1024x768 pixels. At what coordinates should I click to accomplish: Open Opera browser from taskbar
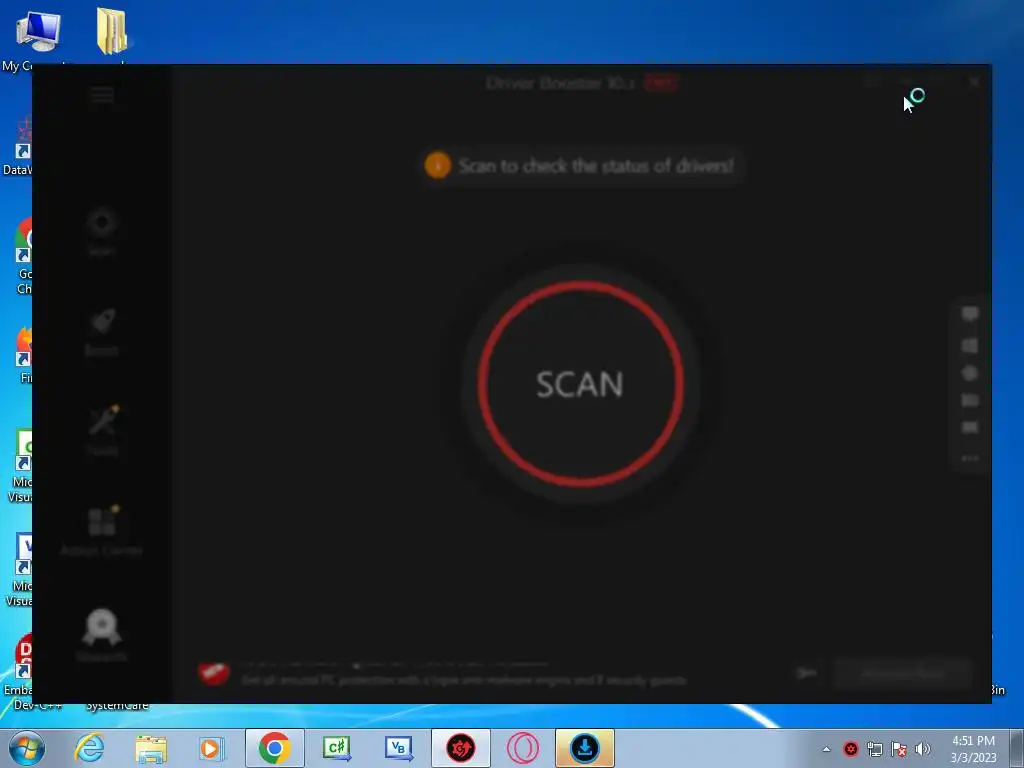pos(522,748)
